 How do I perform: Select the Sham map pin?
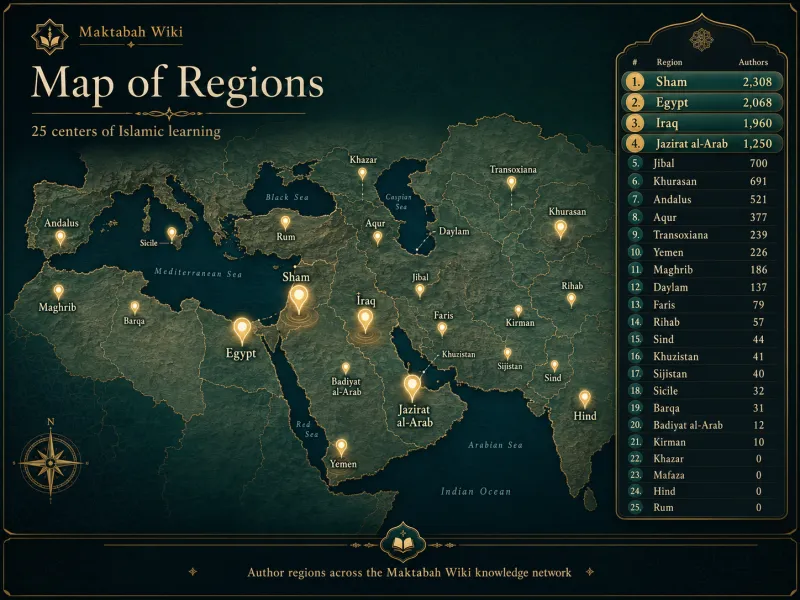click(x=299, y=299)
